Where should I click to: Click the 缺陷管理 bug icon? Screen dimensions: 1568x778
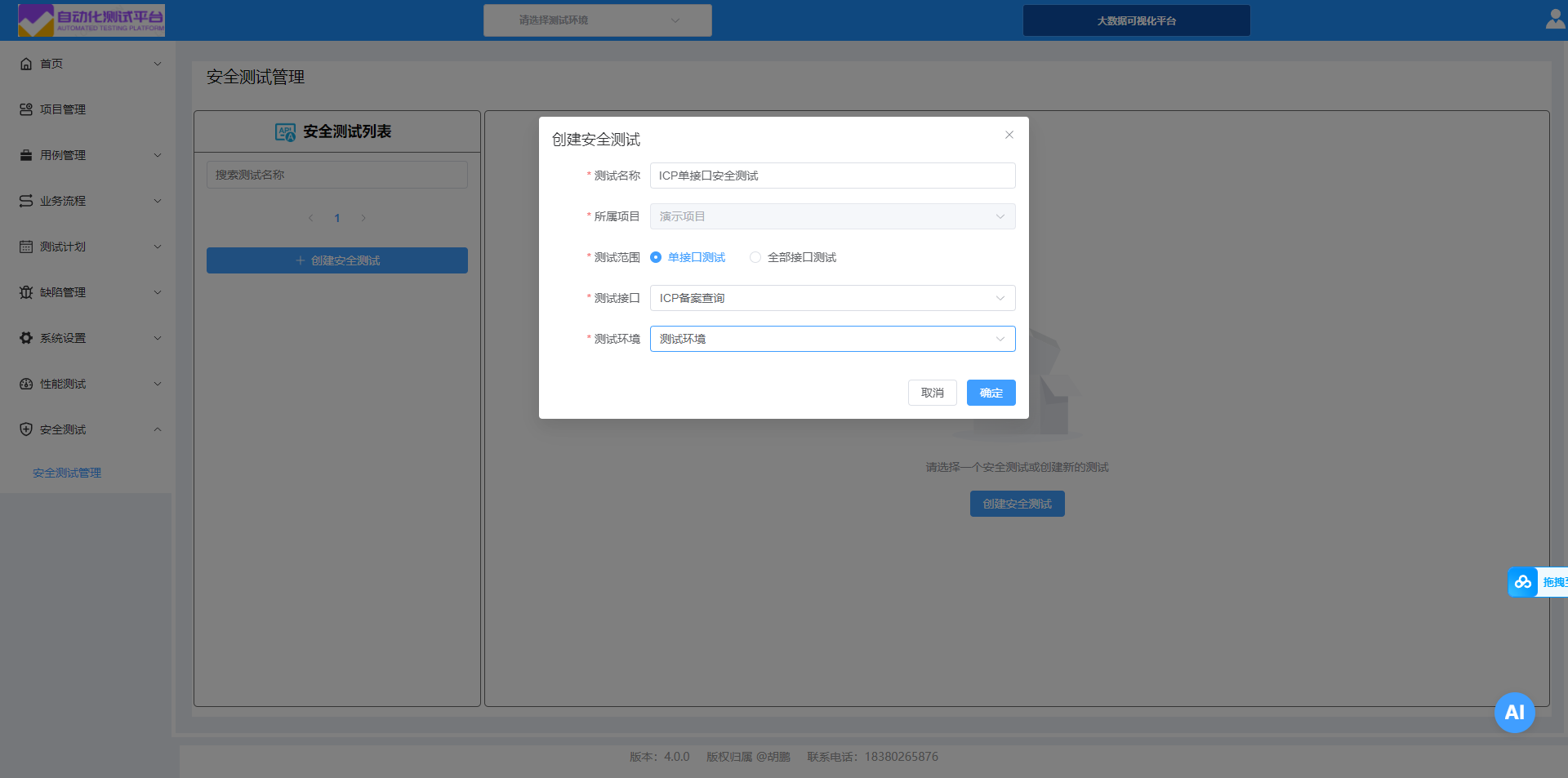[26, 292]
